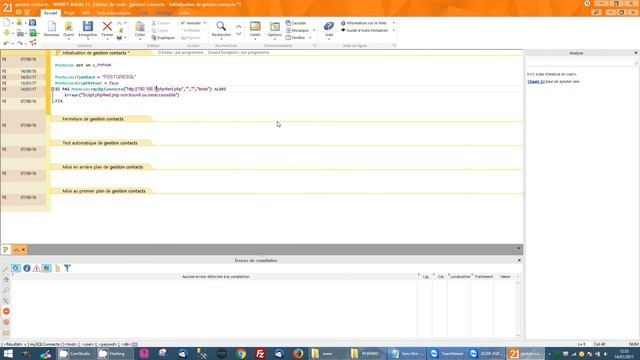Switch to TeamViewer taskbar button

pos(447,354)
